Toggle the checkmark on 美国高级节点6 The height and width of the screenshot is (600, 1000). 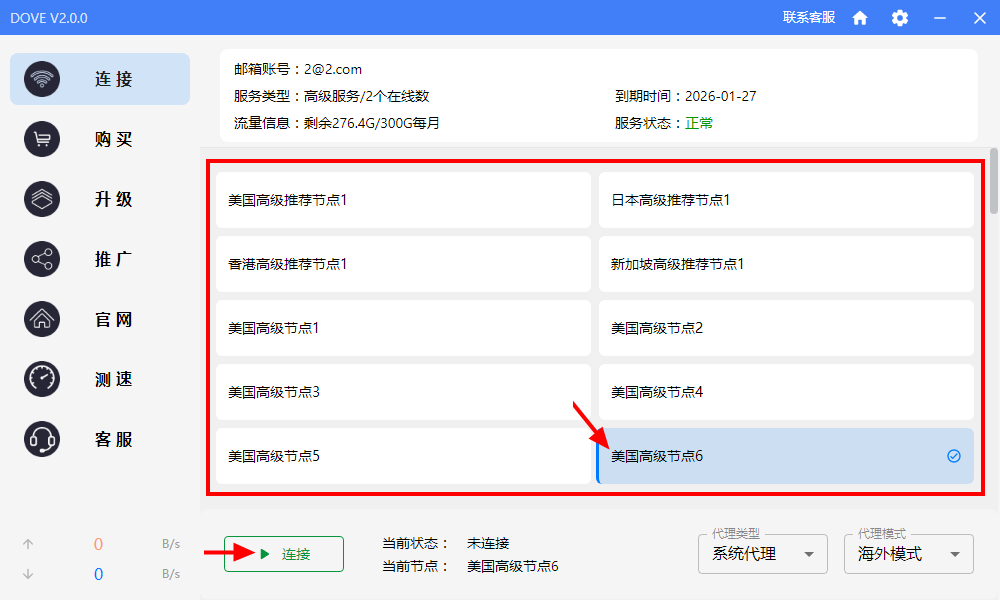pyautogui.click(x=953, y=456)
